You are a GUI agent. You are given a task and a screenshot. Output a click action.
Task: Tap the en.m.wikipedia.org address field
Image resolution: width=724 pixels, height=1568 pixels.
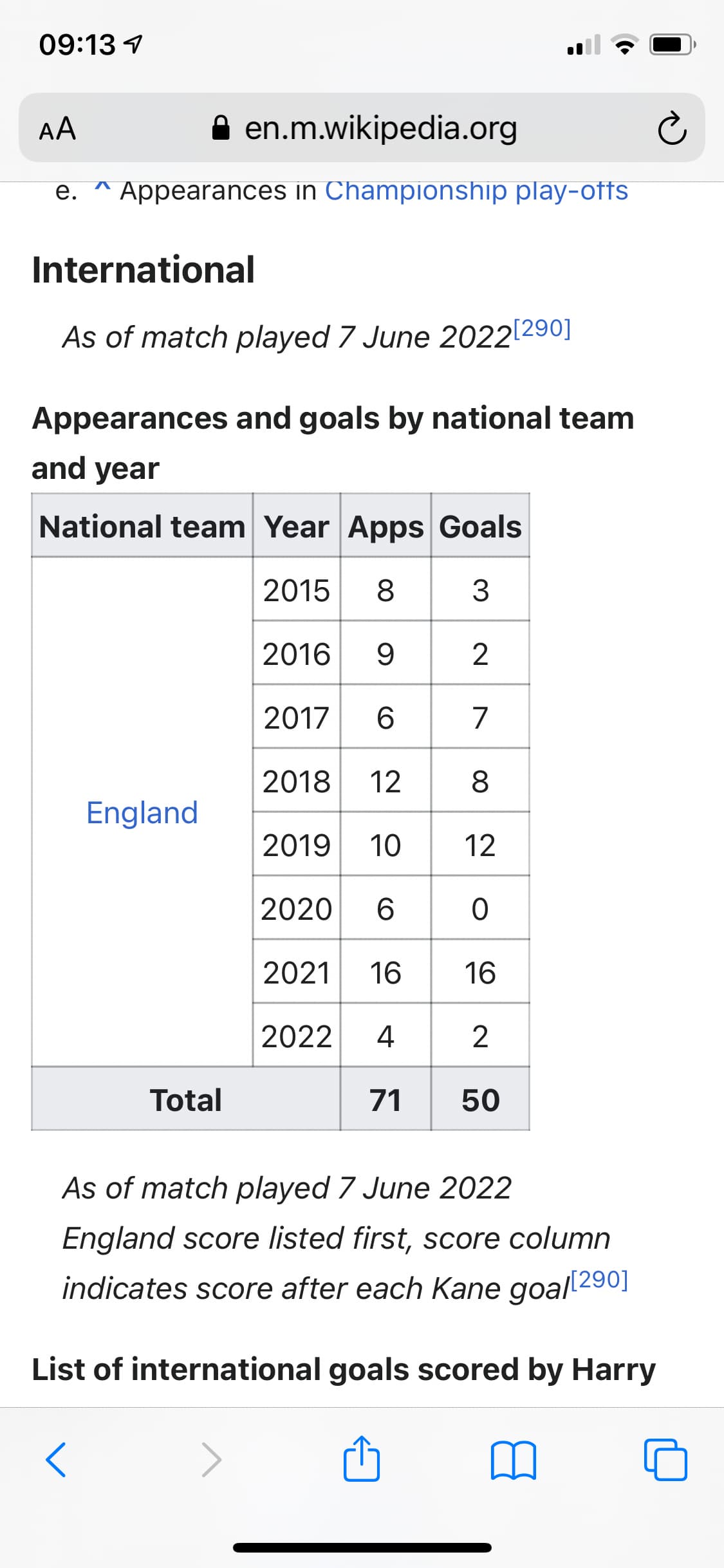pos(362,127)
